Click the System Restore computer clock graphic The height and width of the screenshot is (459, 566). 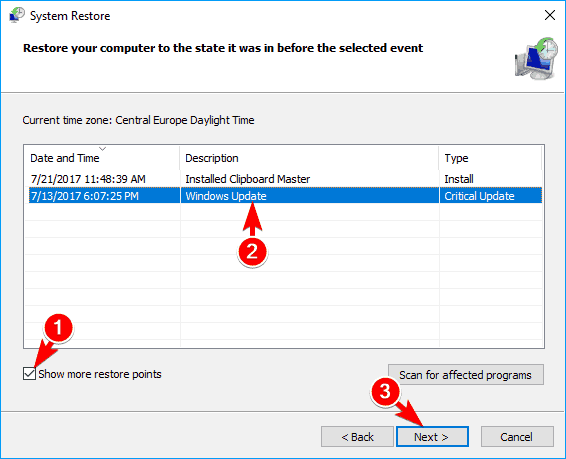[536, 58]
